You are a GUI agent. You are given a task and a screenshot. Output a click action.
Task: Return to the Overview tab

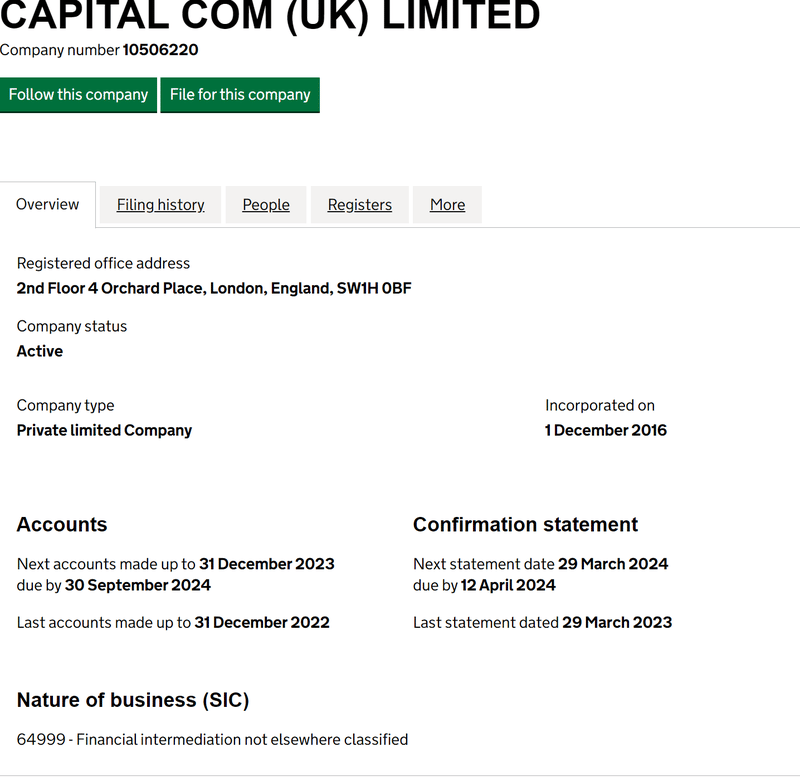47,203
